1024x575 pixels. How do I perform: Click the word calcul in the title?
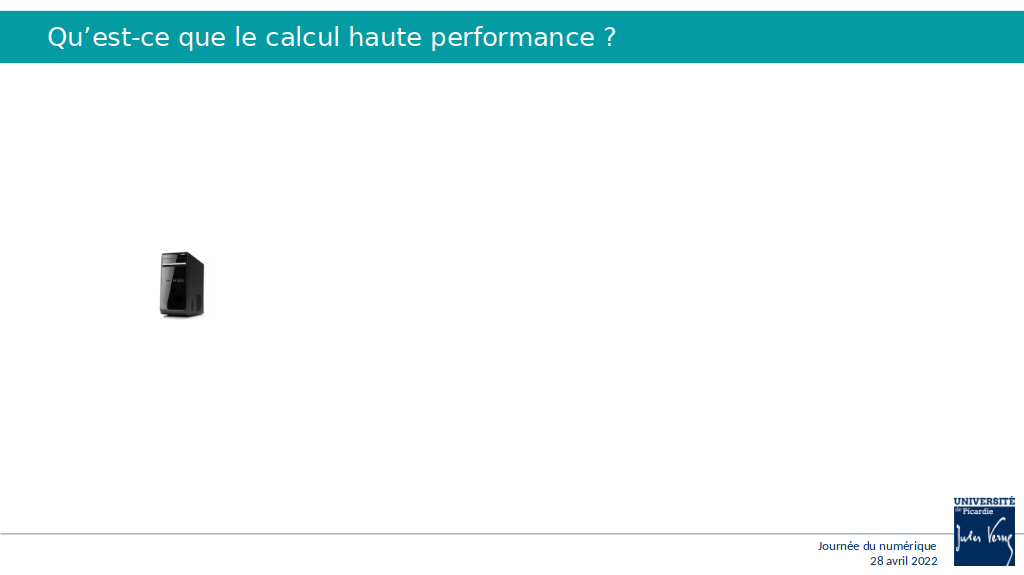(x=302, y=37)
